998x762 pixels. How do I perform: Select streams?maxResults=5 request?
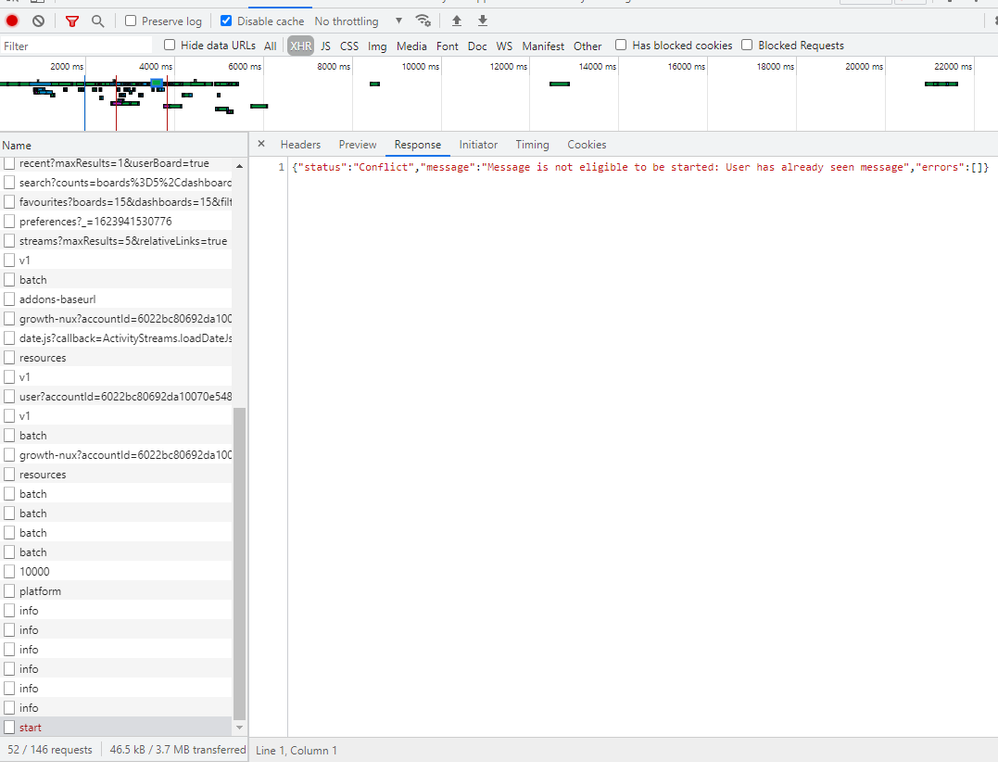[x=116, y=241]
